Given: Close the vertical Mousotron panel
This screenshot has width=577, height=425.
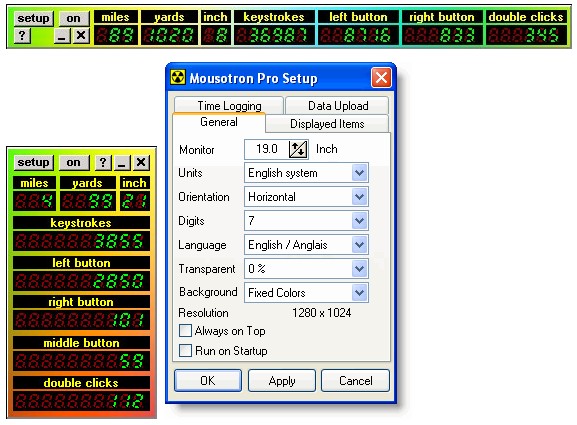Looking at the screenshot, I should (141, 163).
